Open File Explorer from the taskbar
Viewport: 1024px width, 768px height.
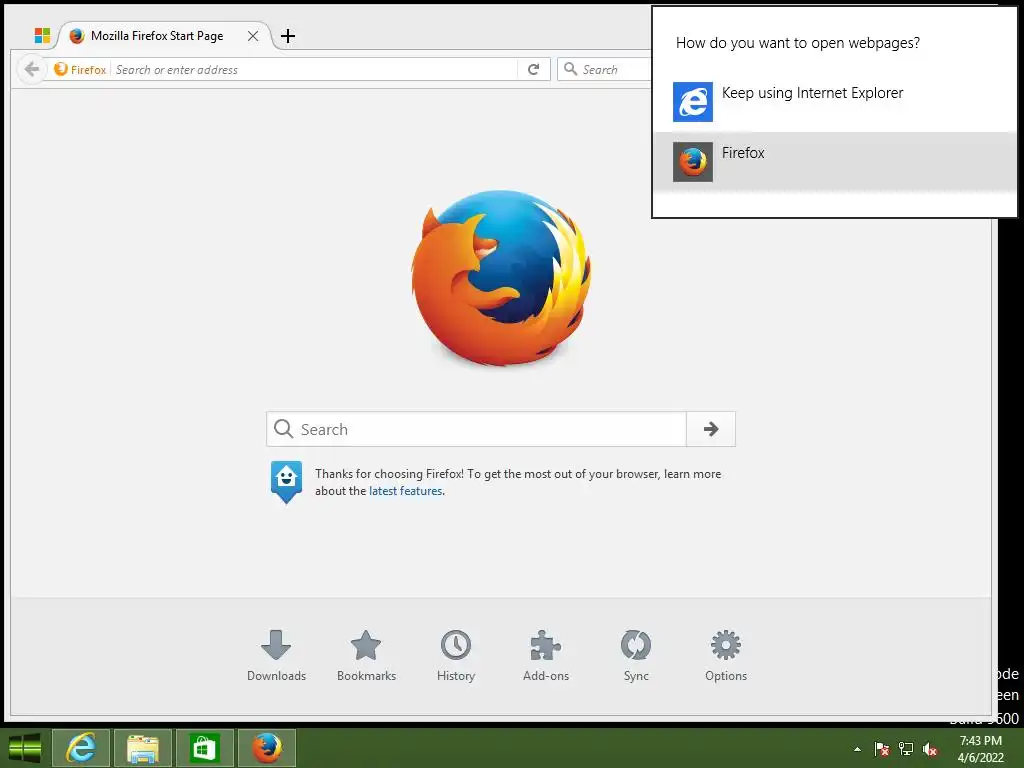(x=143, y=748)
